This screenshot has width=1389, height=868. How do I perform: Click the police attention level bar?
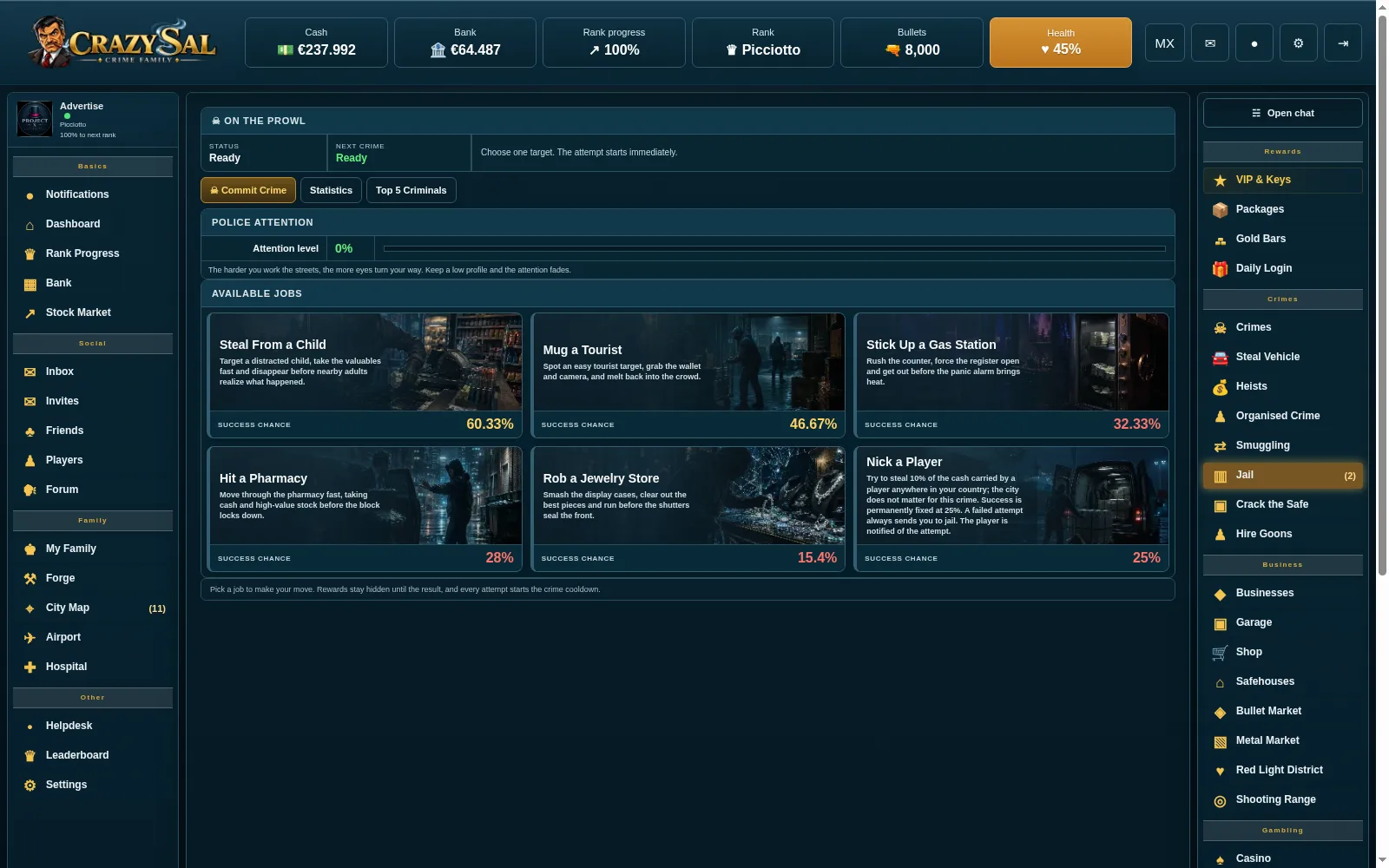pyautogui.click(x=774, y=248)
